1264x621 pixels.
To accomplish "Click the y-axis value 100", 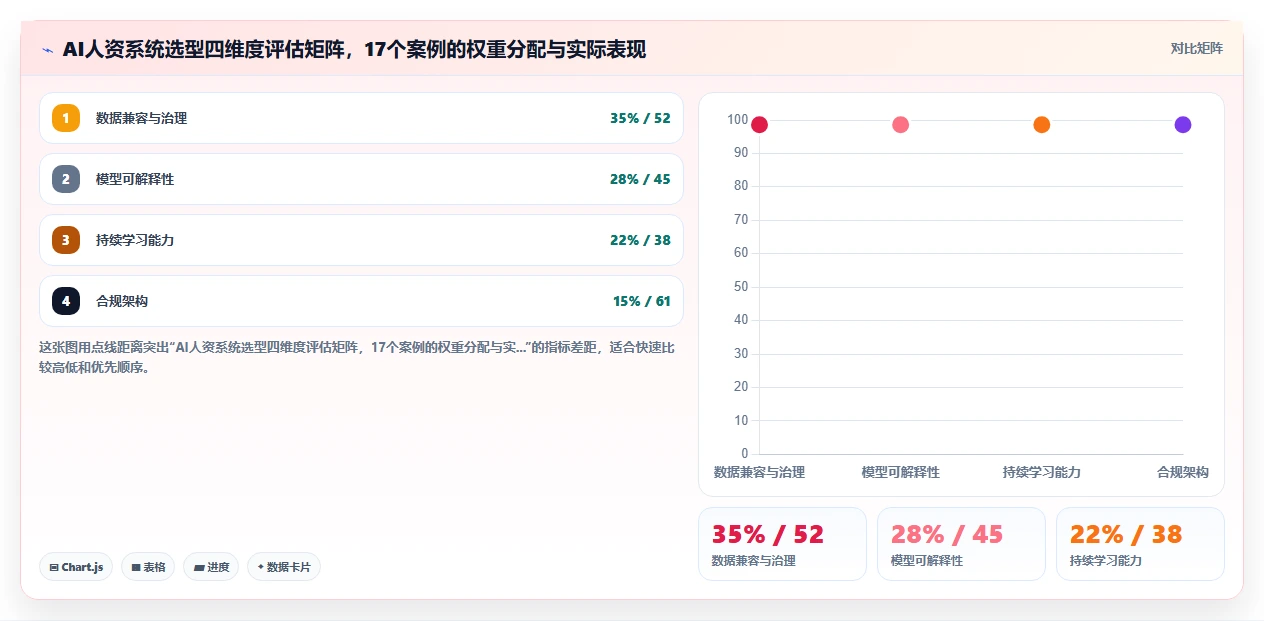I will click(737, 120).
